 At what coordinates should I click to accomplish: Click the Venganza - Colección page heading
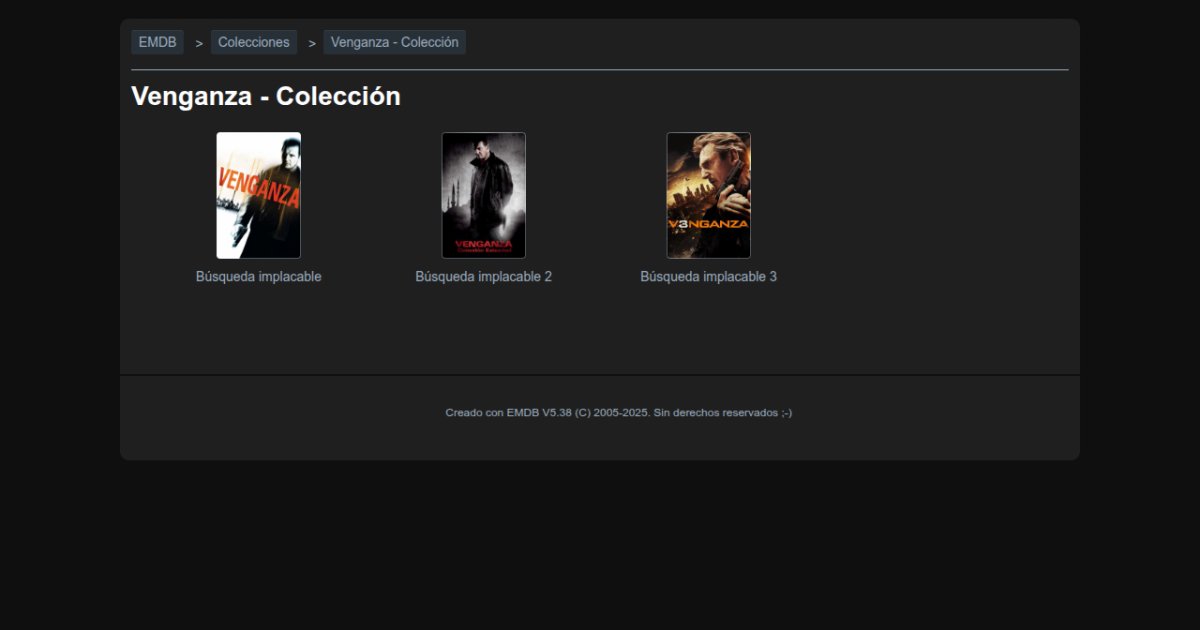tap(266, 97)
